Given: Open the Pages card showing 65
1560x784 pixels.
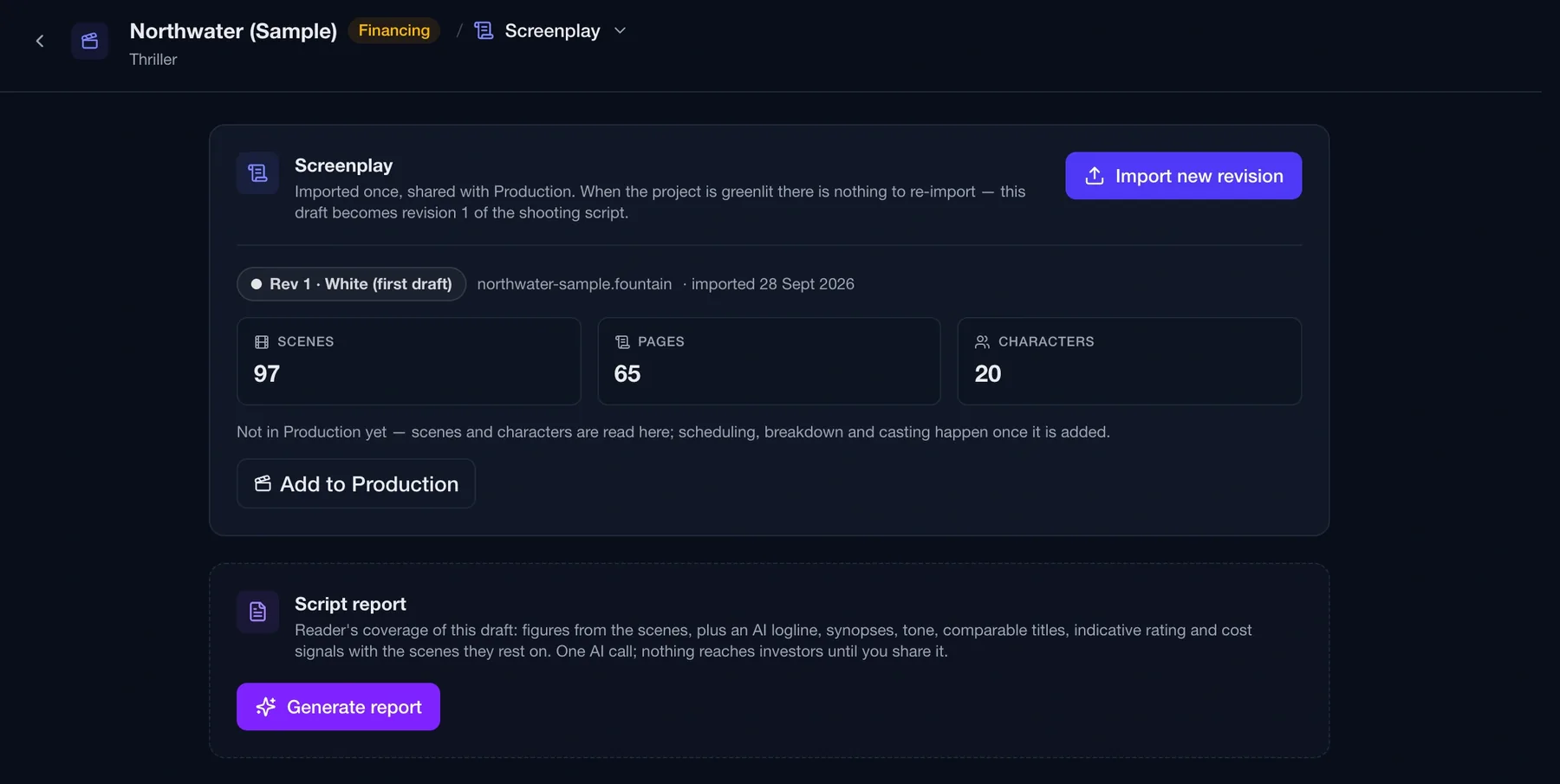Looking at the screenshot, I should click(769, 361).
